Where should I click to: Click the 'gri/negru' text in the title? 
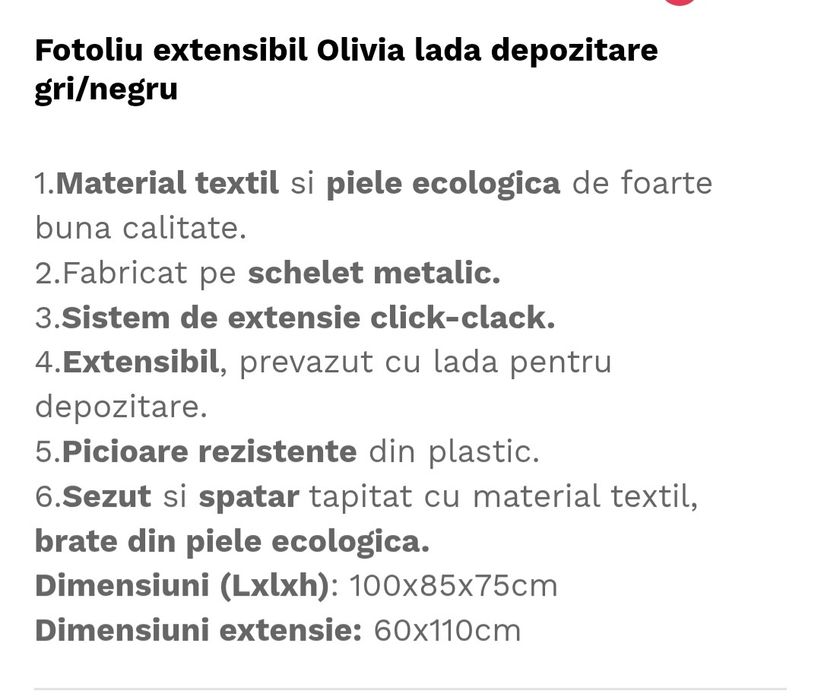coord(106,90)
